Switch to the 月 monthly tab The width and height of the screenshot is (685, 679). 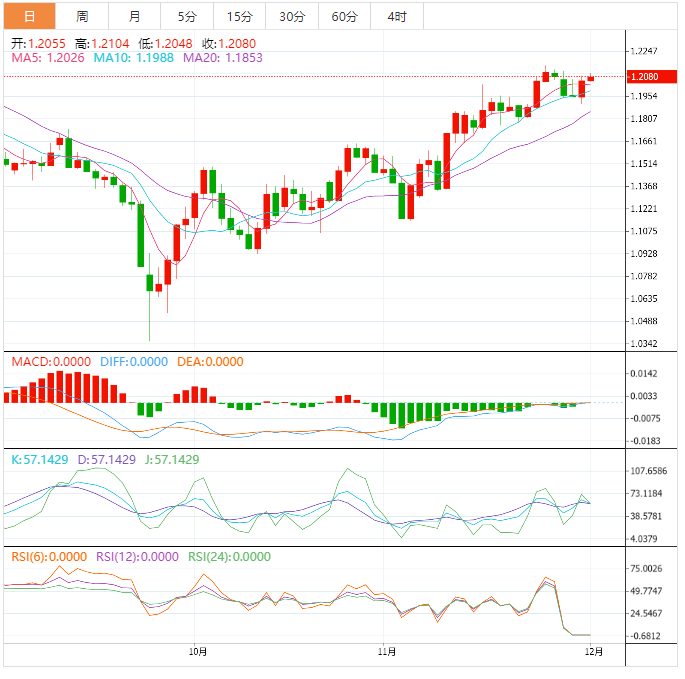tap(135, 16)
